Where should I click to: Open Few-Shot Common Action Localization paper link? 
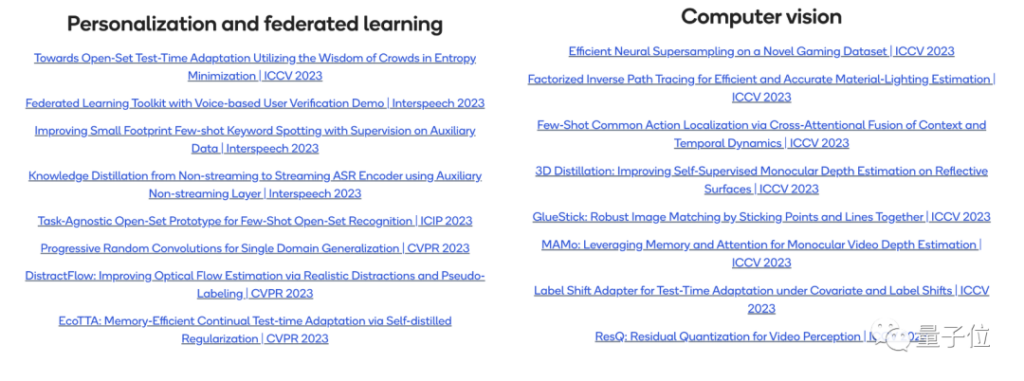pos(761,133)
